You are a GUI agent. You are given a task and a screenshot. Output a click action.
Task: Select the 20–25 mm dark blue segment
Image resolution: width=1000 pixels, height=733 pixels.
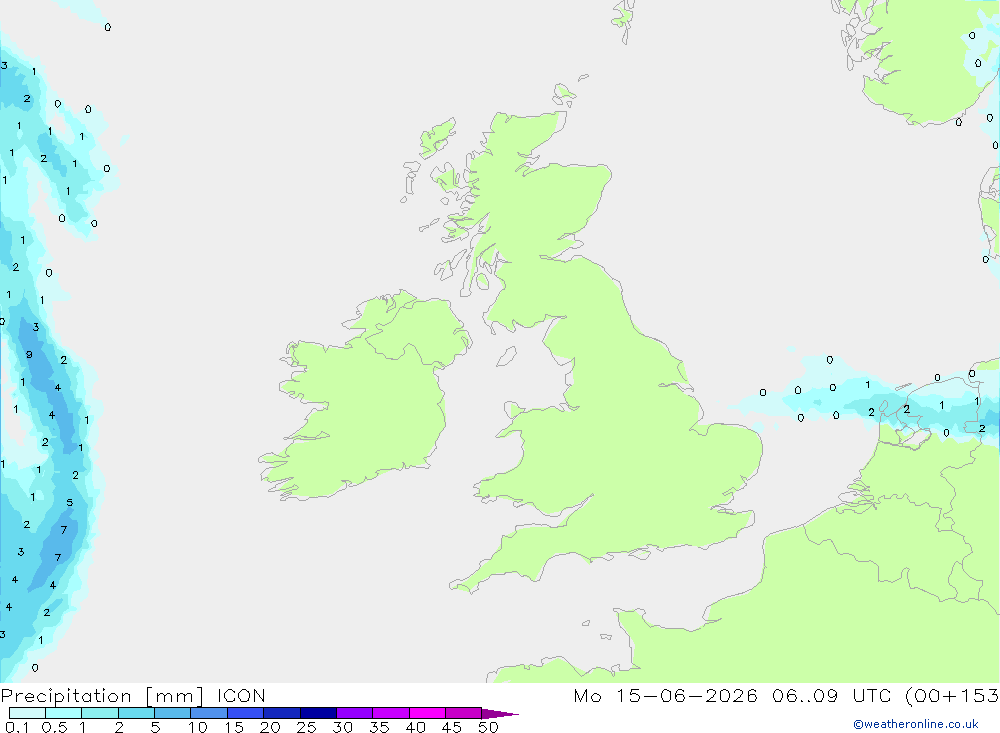point(281,713)
